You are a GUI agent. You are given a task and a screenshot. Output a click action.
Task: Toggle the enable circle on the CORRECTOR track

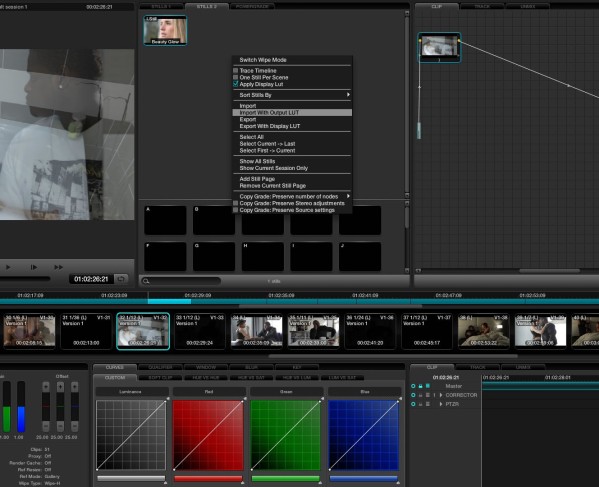(x=413, y=395)
